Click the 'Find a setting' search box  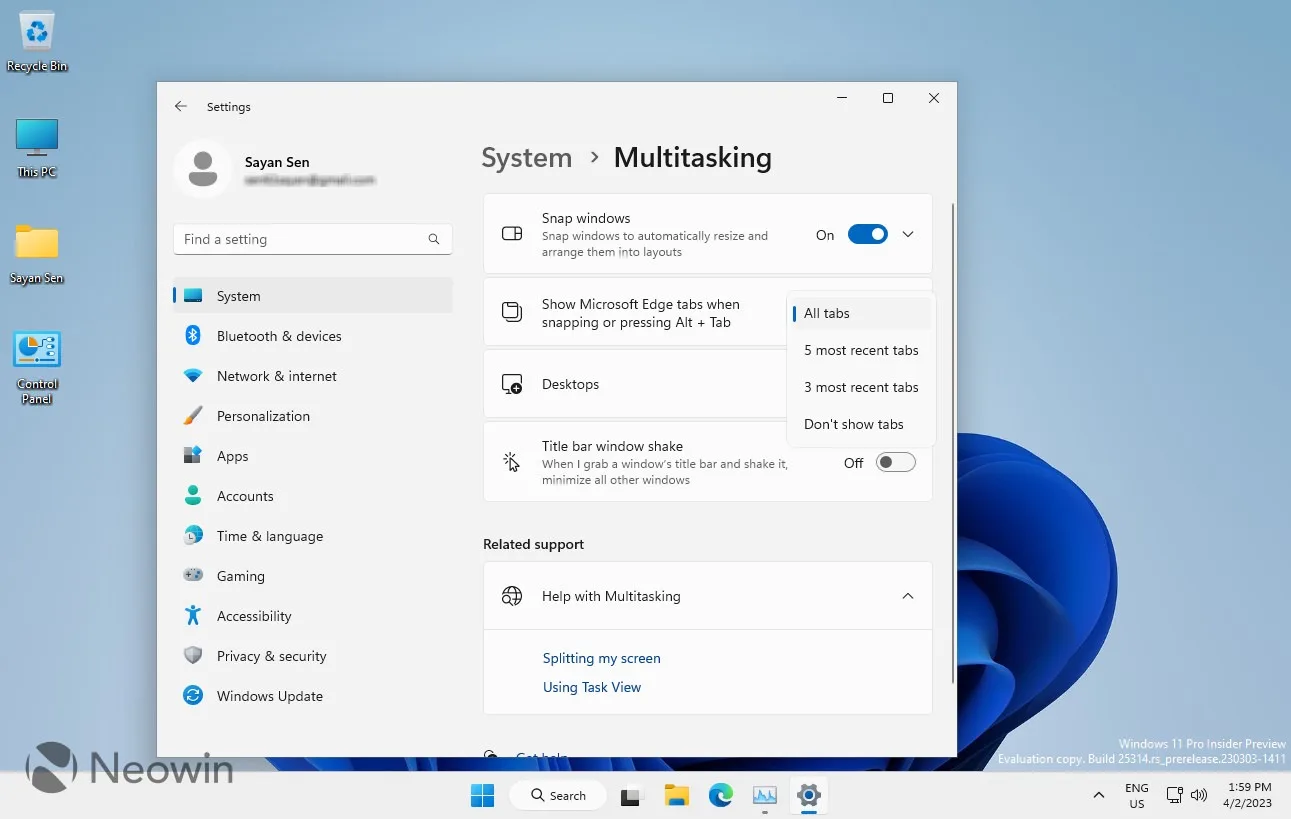(x=300, y=239)
